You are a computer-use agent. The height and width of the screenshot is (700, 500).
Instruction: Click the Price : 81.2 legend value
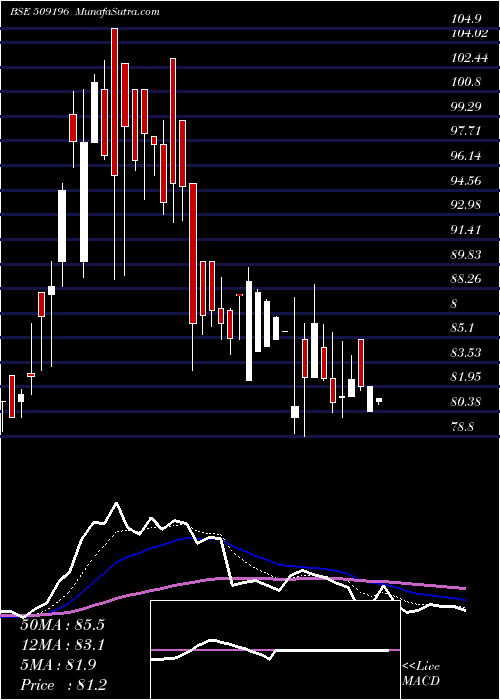coord(63,685)
